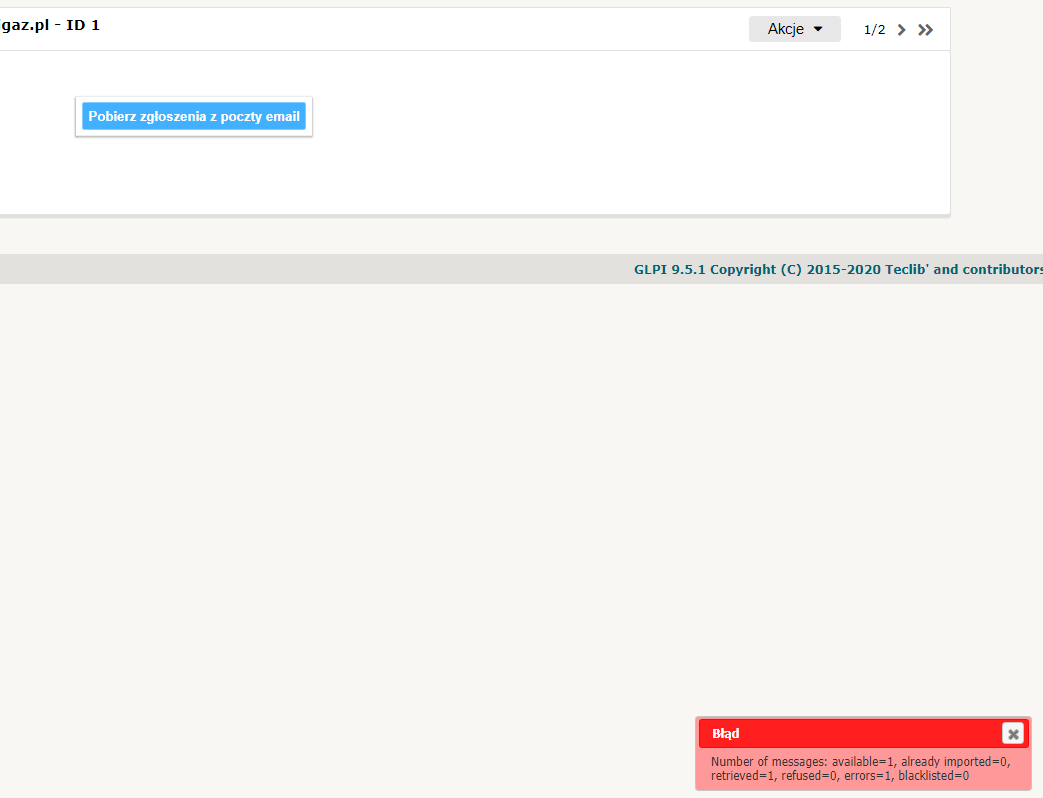The width and height of the screenshot is (1043, 798).
Task: Select the single right chevron pager arrow
Action: 901,29
